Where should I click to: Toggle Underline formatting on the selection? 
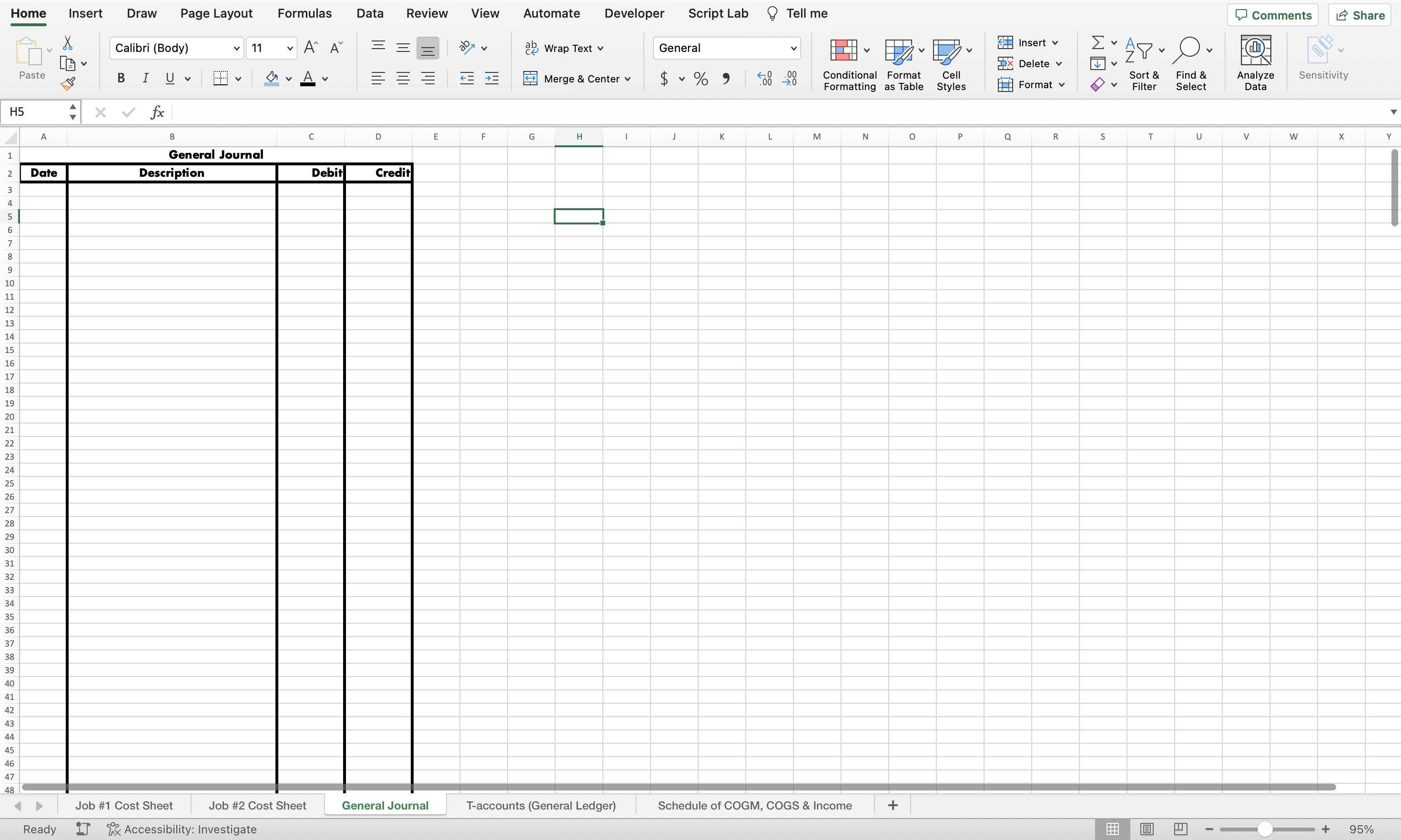click(171, 78)
